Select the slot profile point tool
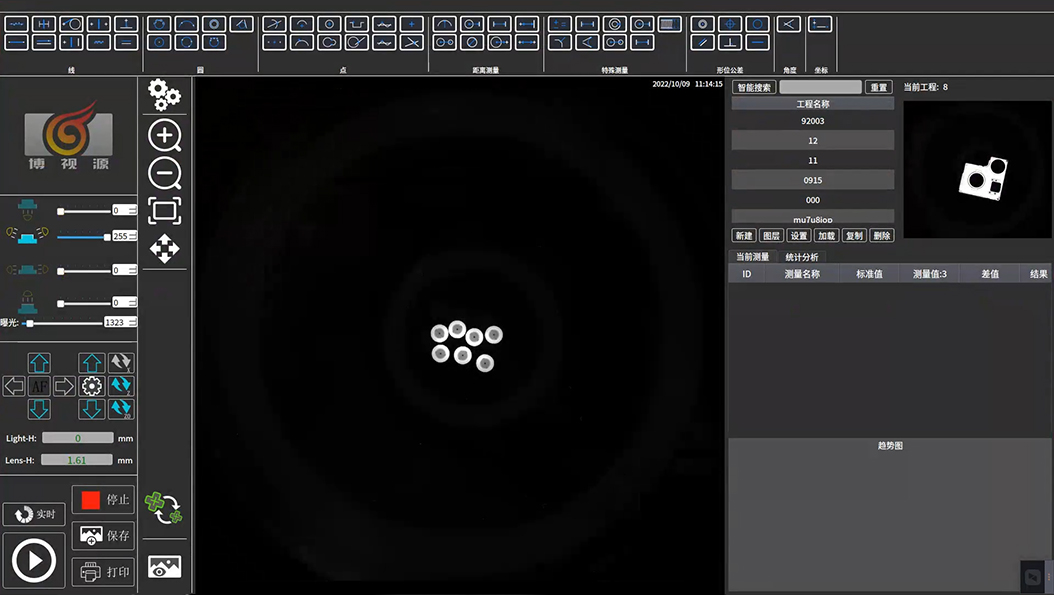This screenshot has width=1054, height=595. pos(356,24)
